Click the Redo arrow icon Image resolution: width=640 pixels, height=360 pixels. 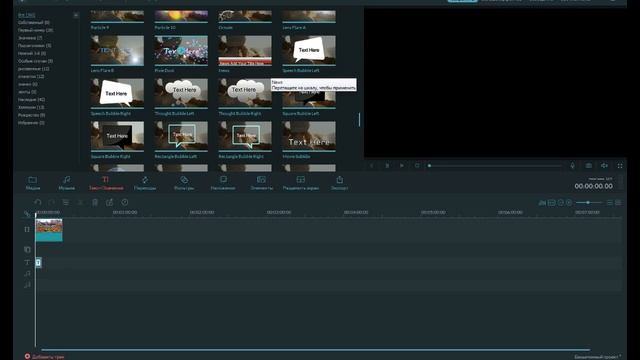click(x=51, y=202)
